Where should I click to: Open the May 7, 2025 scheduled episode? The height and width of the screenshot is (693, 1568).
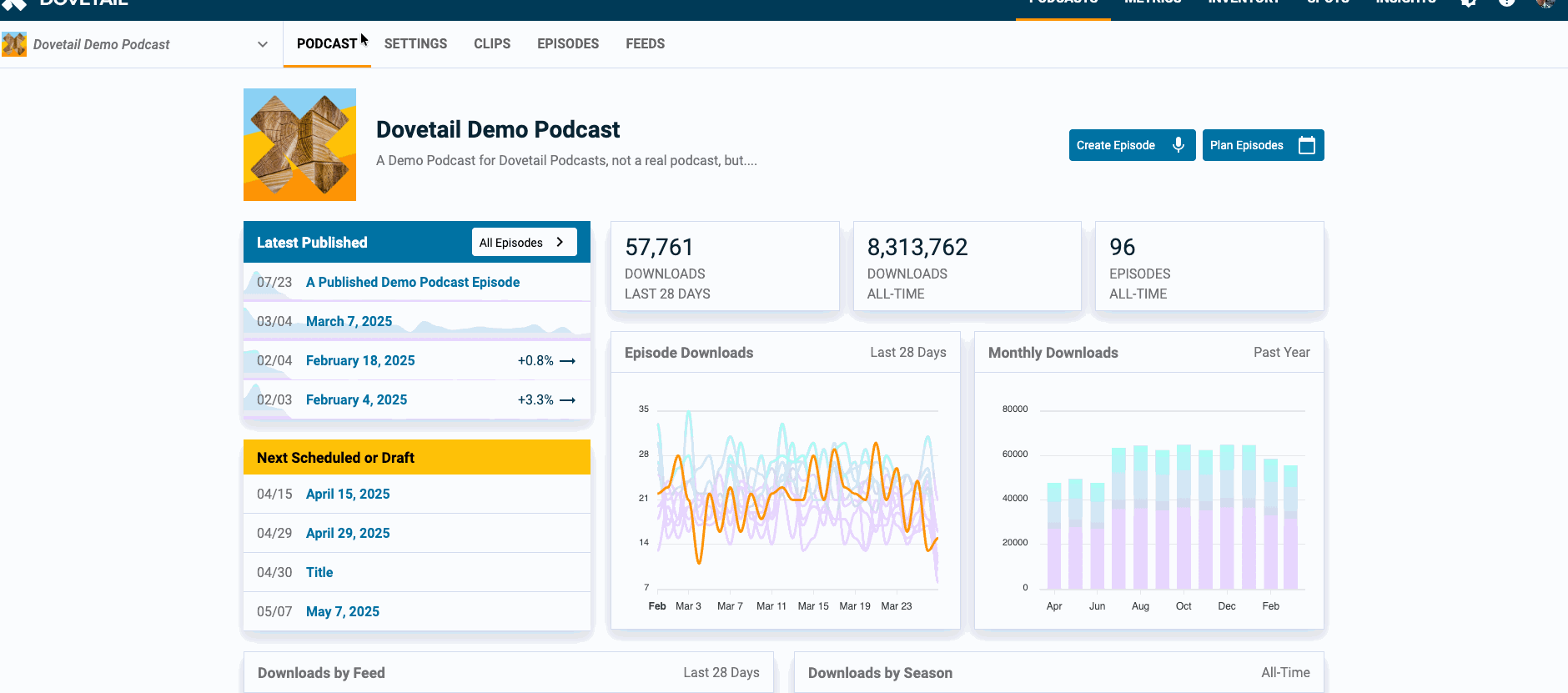click(342, 612)
